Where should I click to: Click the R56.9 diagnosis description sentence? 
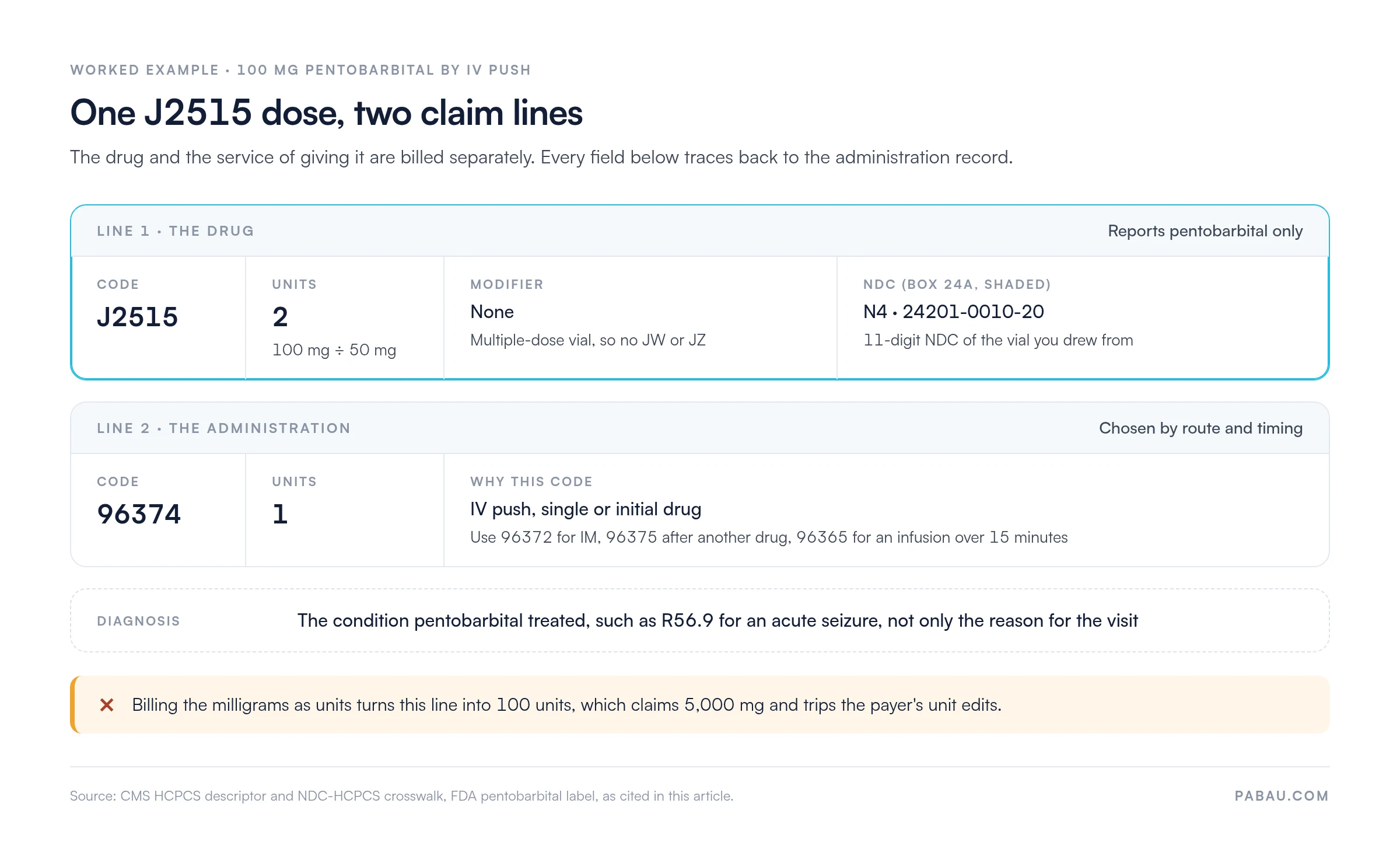[x=717, y=620]
